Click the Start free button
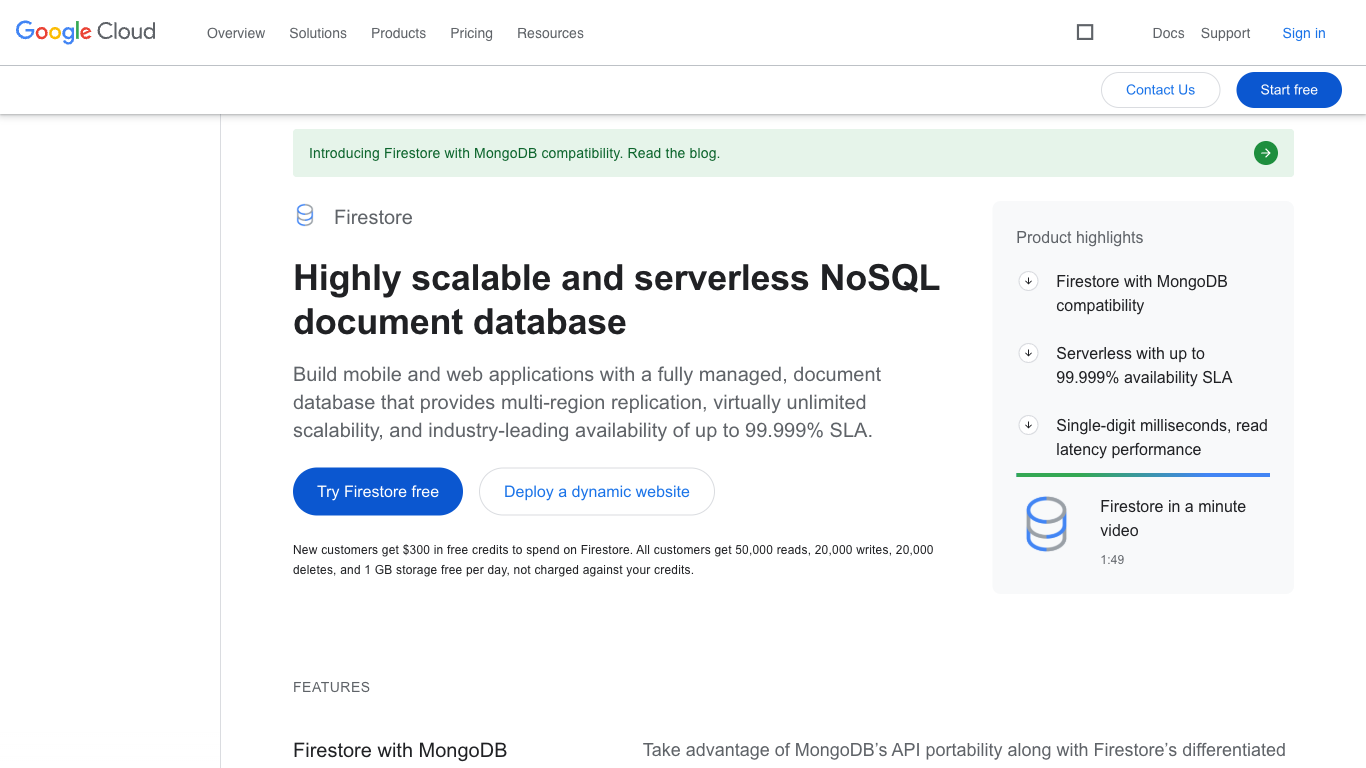 point(1289,90)
